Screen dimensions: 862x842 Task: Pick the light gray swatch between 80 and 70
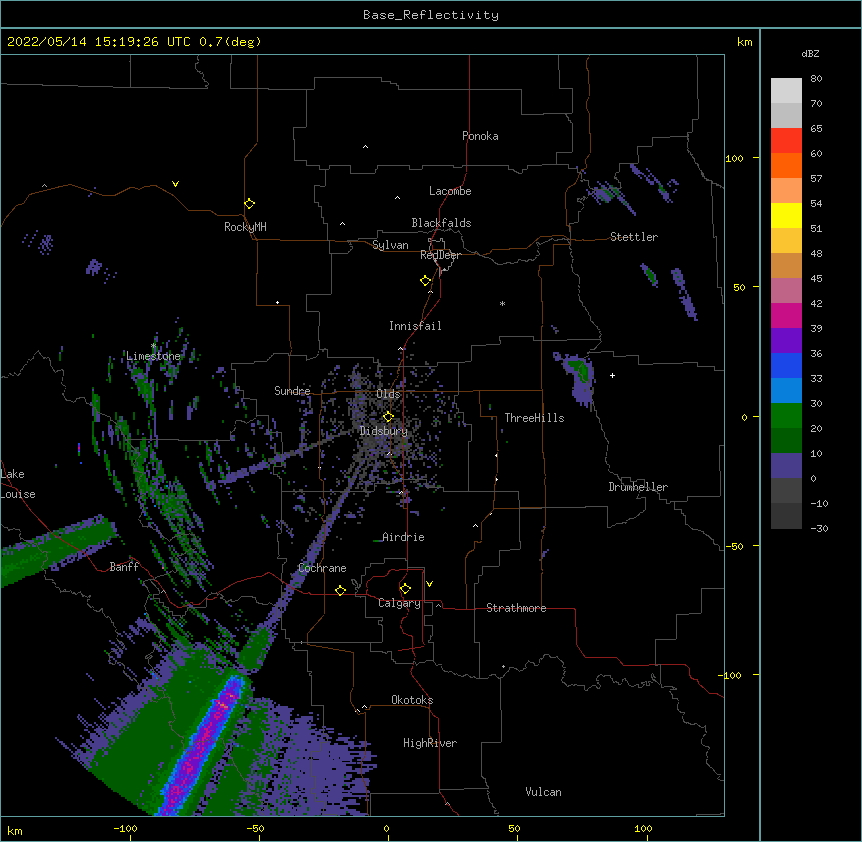(786, 91)
